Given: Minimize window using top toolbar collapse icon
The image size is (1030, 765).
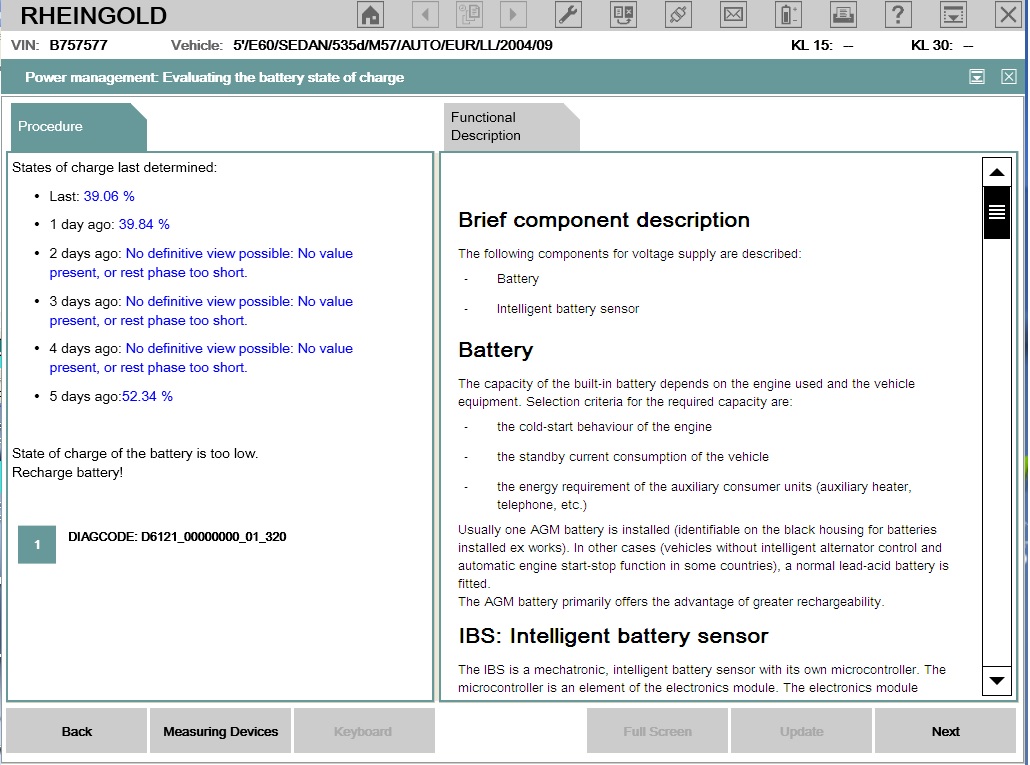Looking at the screenshot, I should click(954, 15).
